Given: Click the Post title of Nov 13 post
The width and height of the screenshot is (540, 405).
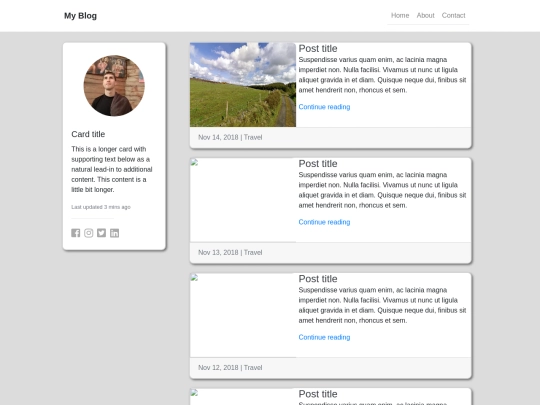Looking at the screenshot, I should click(318, 164).
